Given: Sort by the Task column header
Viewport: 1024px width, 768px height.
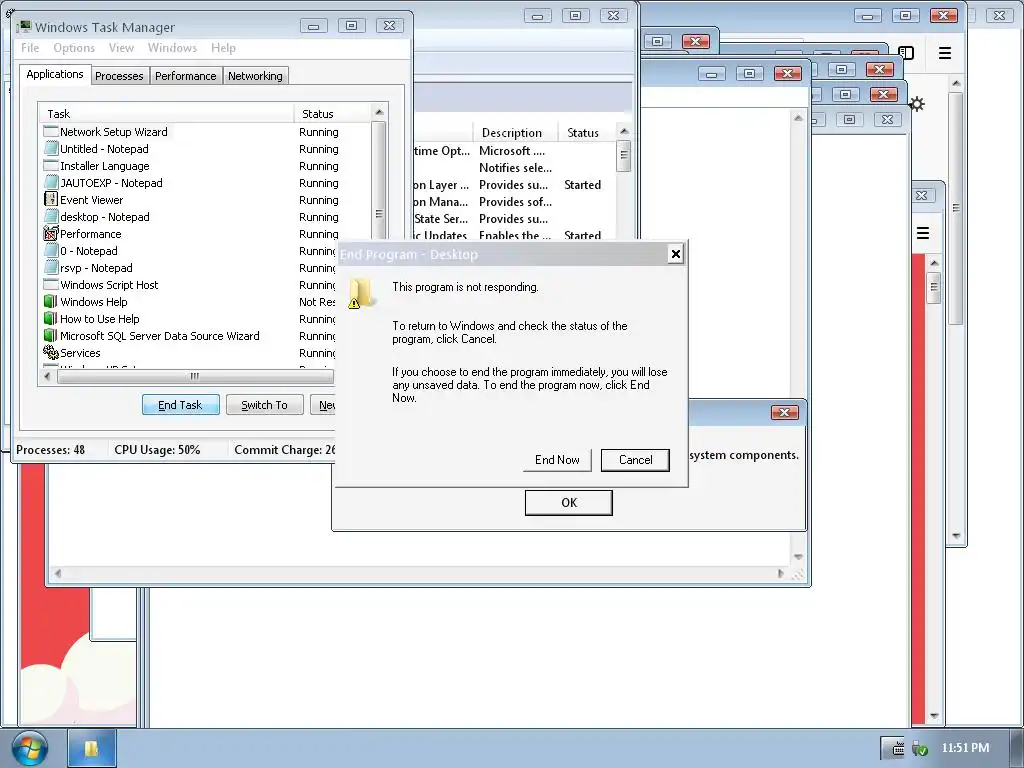Looking at the screenshot, I should [166, 114].
